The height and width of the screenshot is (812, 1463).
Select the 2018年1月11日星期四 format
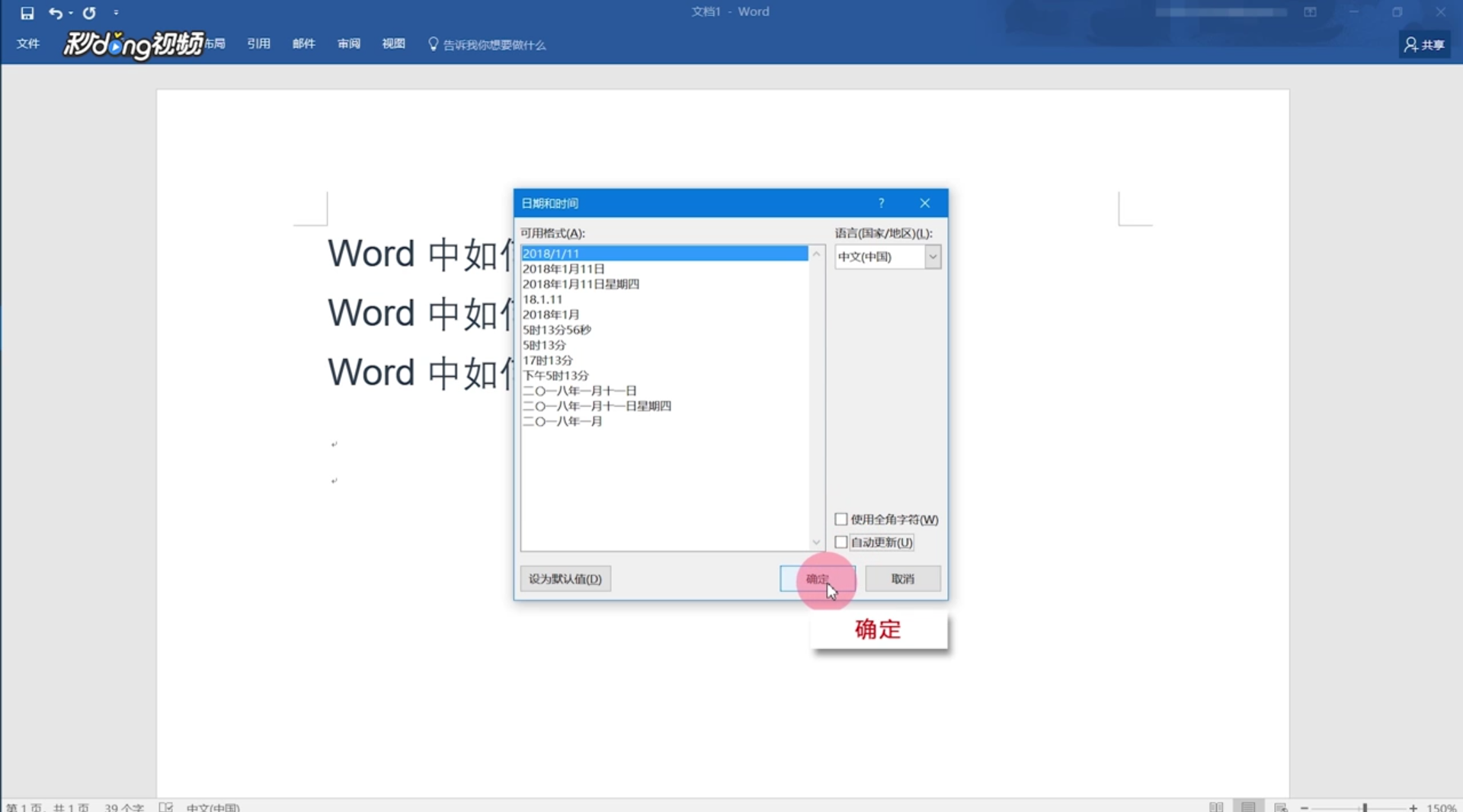click(664, 283)
